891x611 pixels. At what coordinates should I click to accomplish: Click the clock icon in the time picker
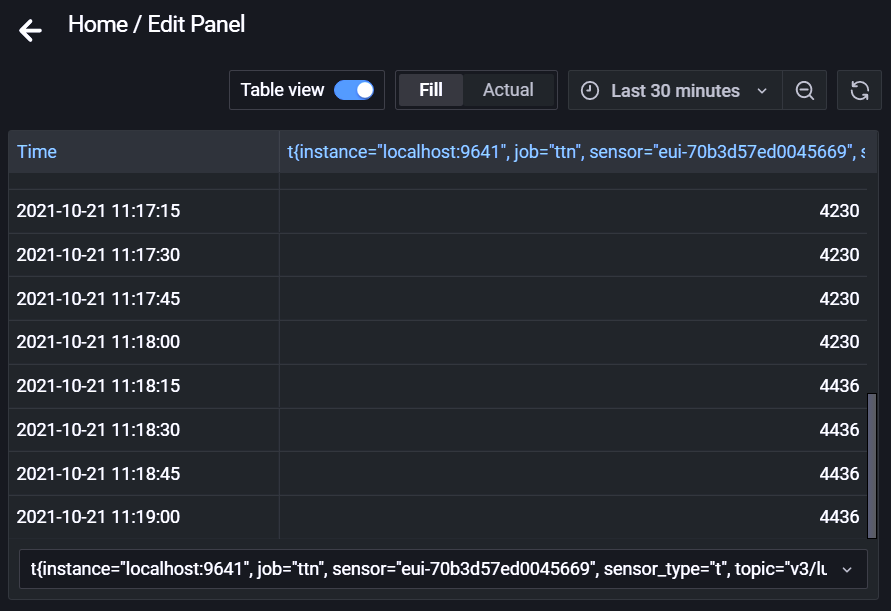592,89
